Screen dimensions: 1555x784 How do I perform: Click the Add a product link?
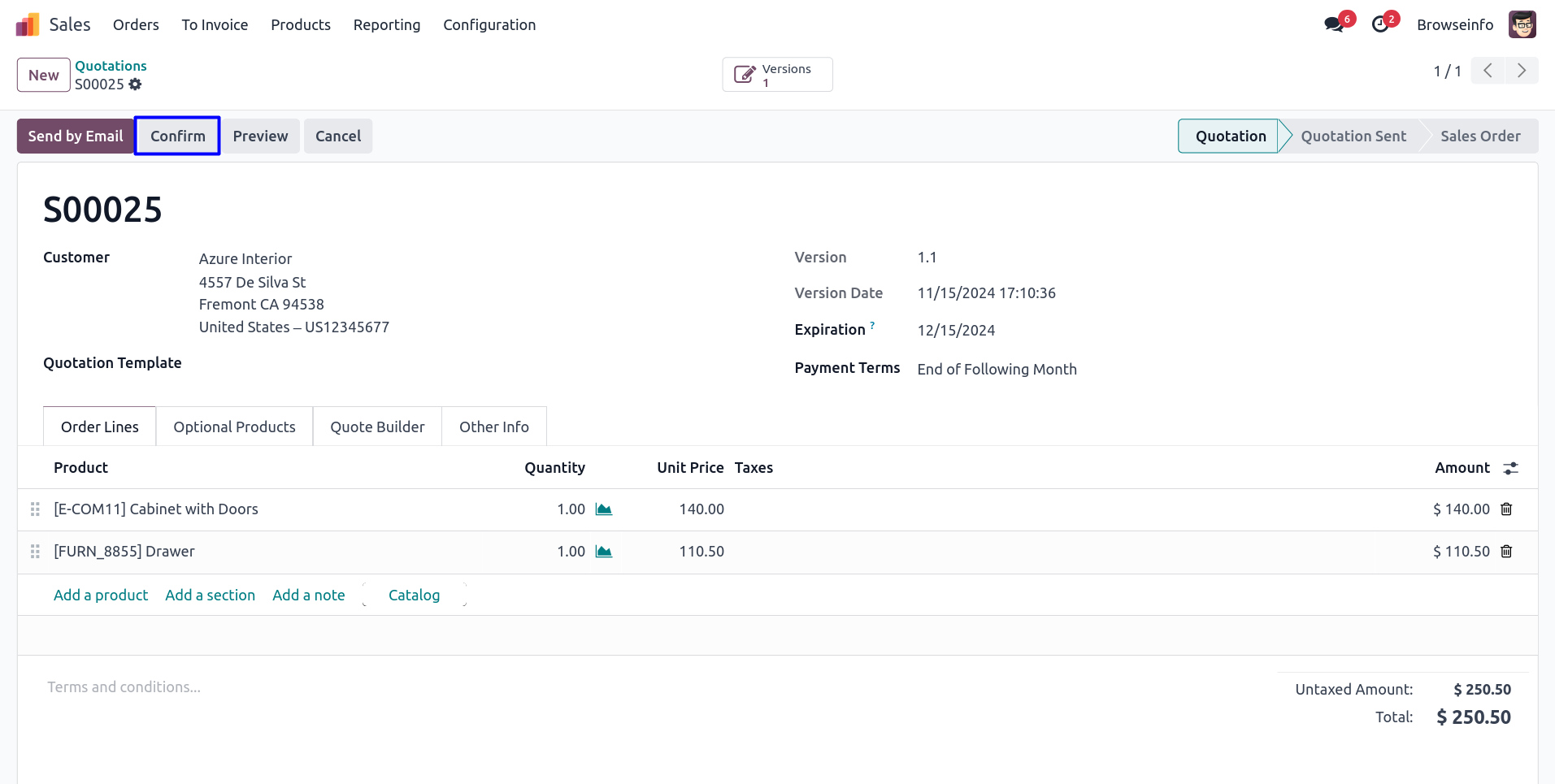pyautogui.click(x=101, y=595)
